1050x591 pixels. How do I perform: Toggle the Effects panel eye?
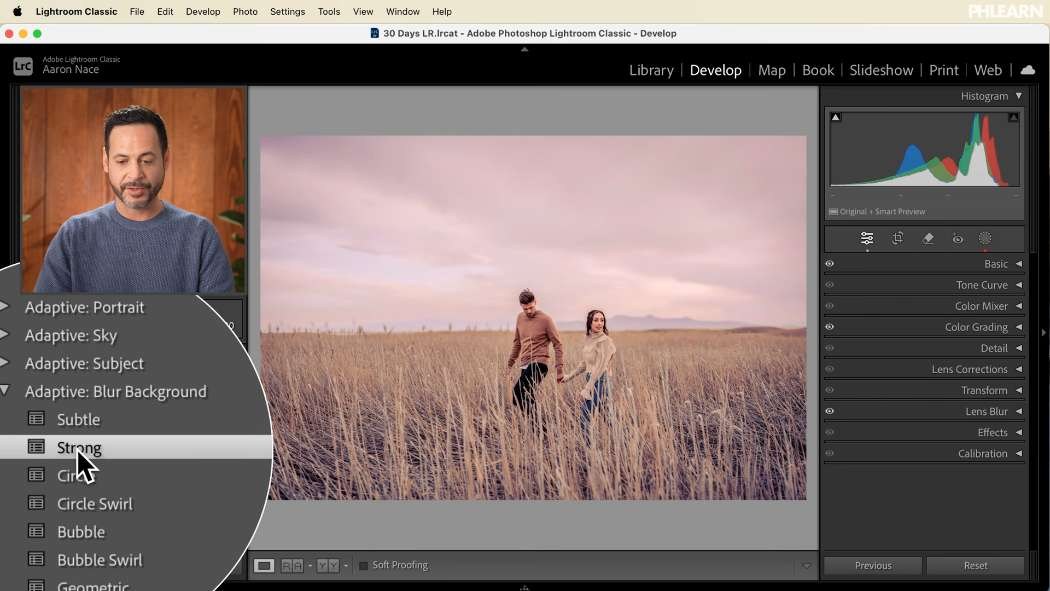[830, 432]
